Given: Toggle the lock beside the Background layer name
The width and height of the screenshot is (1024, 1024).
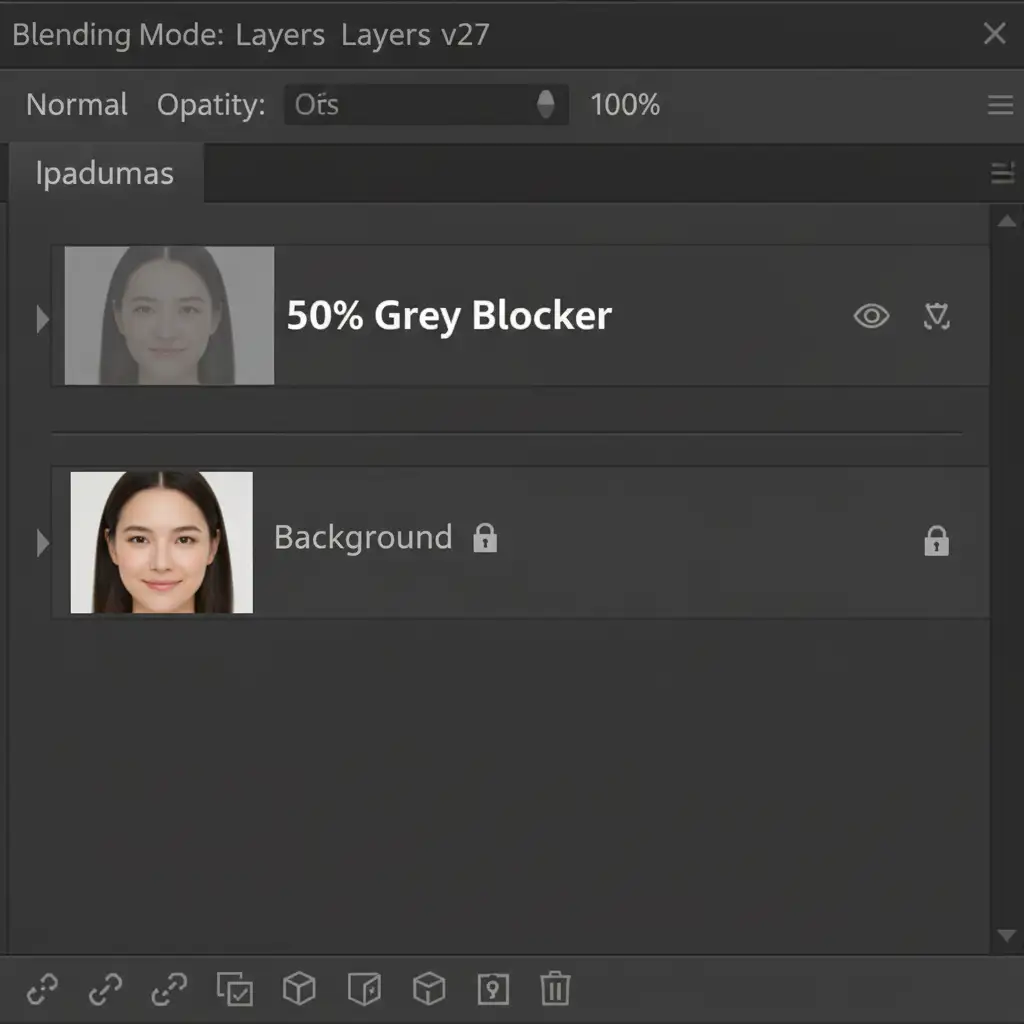Looking at the screenshot, I should [485, 538].
